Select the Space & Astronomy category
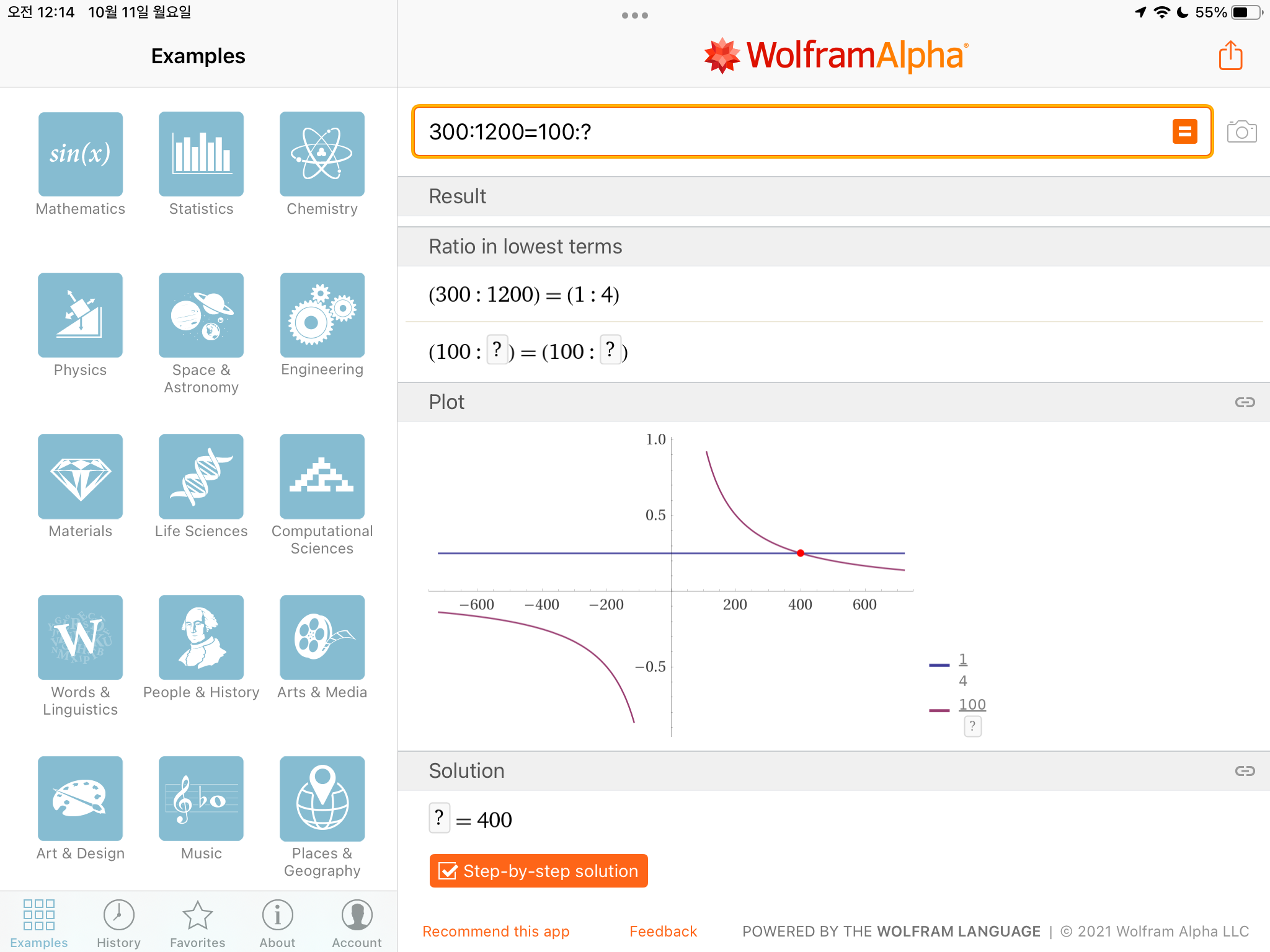Screen dimensions: 1270x952 pyautogui.click(x=201, y=315)
